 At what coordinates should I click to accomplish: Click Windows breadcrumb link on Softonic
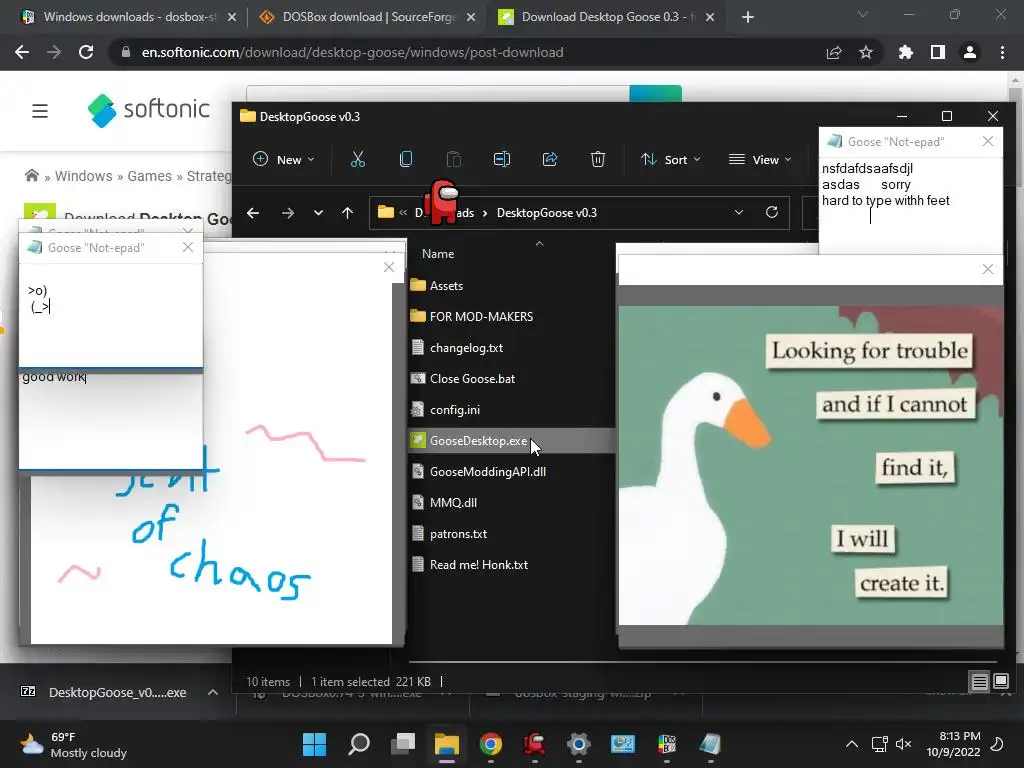(x=84, y=176)
